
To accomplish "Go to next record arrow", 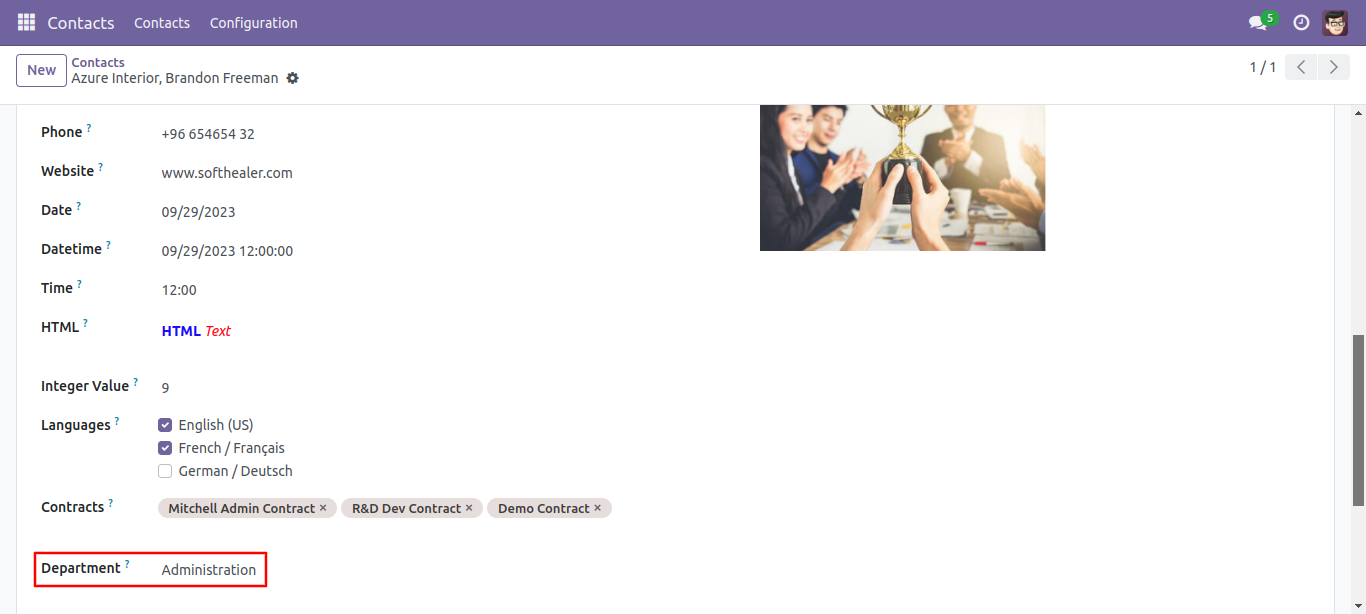I will point(1333,67).
